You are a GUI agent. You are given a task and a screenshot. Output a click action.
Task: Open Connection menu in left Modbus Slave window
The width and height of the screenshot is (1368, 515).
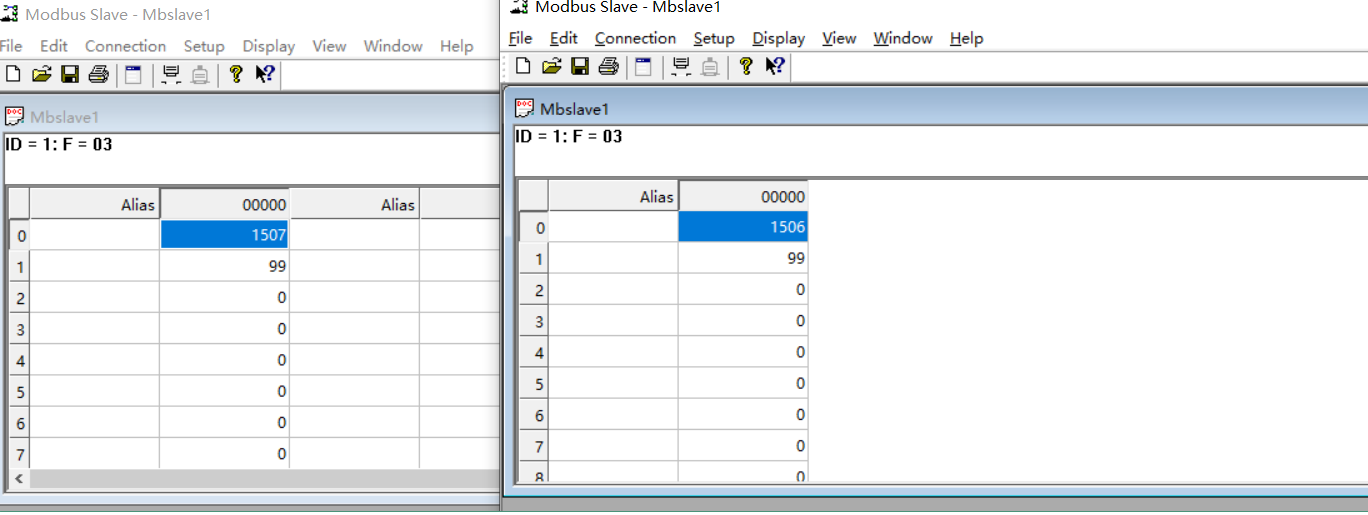125,46
